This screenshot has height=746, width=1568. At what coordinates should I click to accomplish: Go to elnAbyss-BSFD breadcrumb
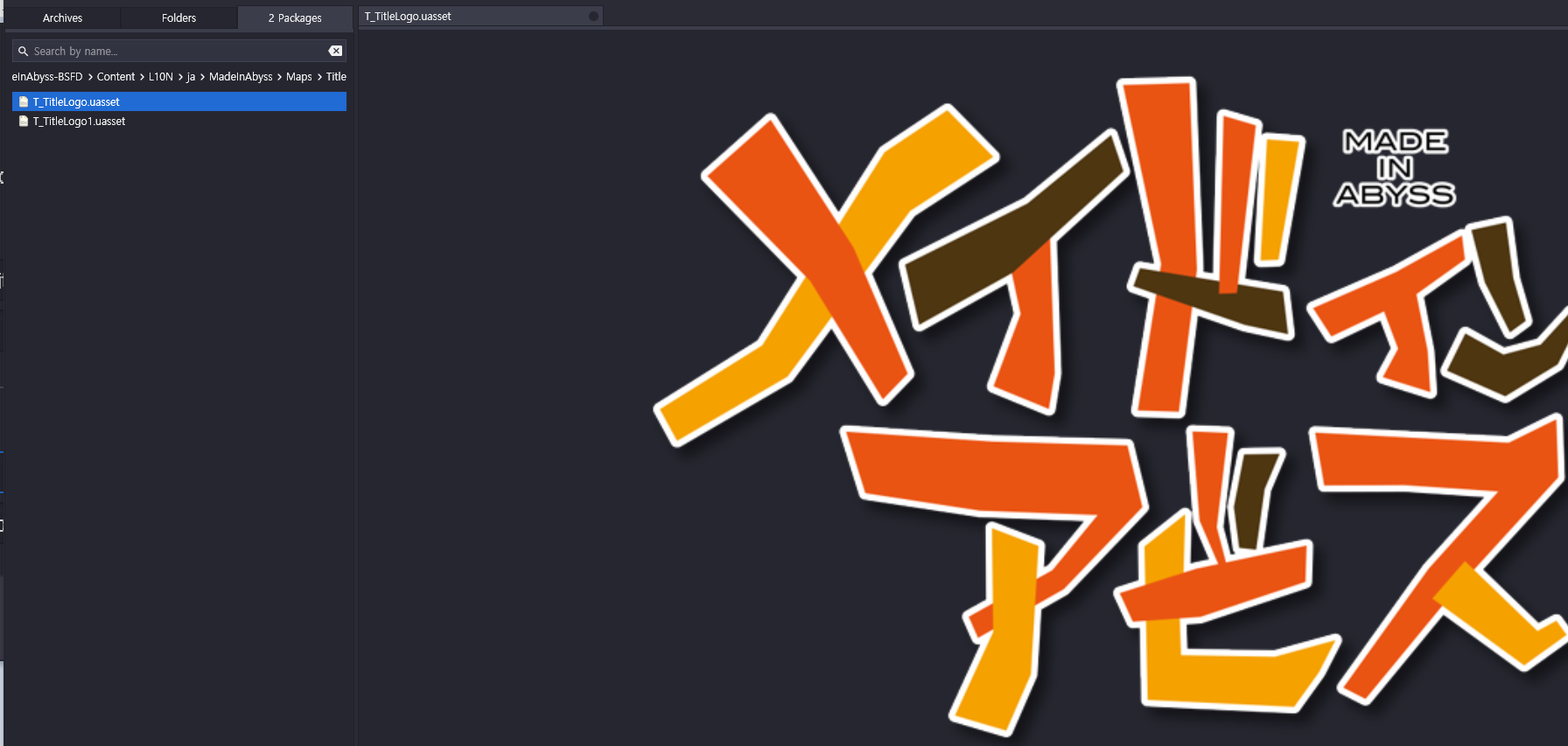point(47,77)
